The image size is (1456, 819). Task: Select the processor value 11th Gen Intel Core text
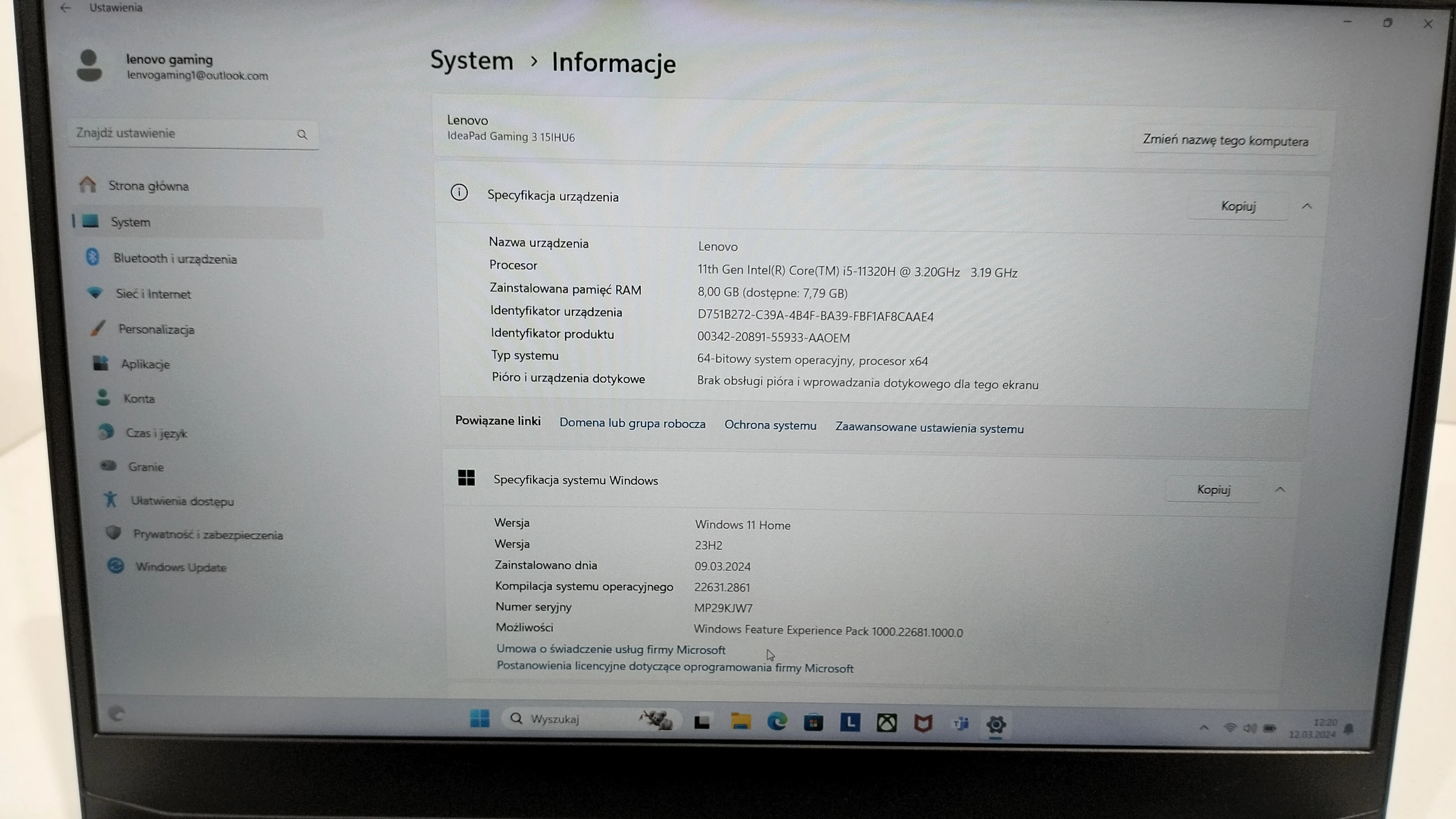(x=857, y=271)
